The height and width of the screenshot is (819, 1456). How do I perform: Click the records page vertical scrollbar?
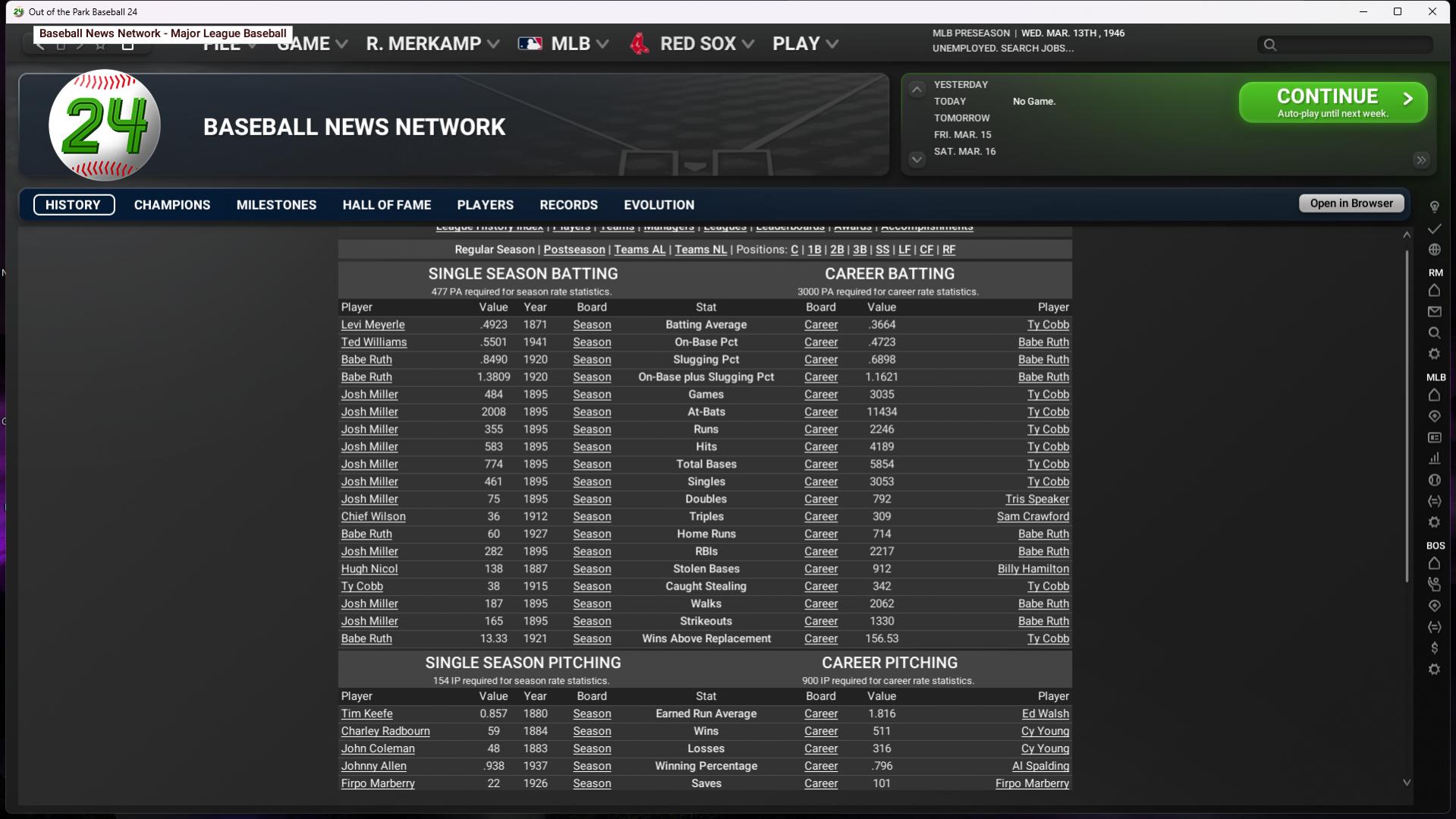(x=1406, y=417)
